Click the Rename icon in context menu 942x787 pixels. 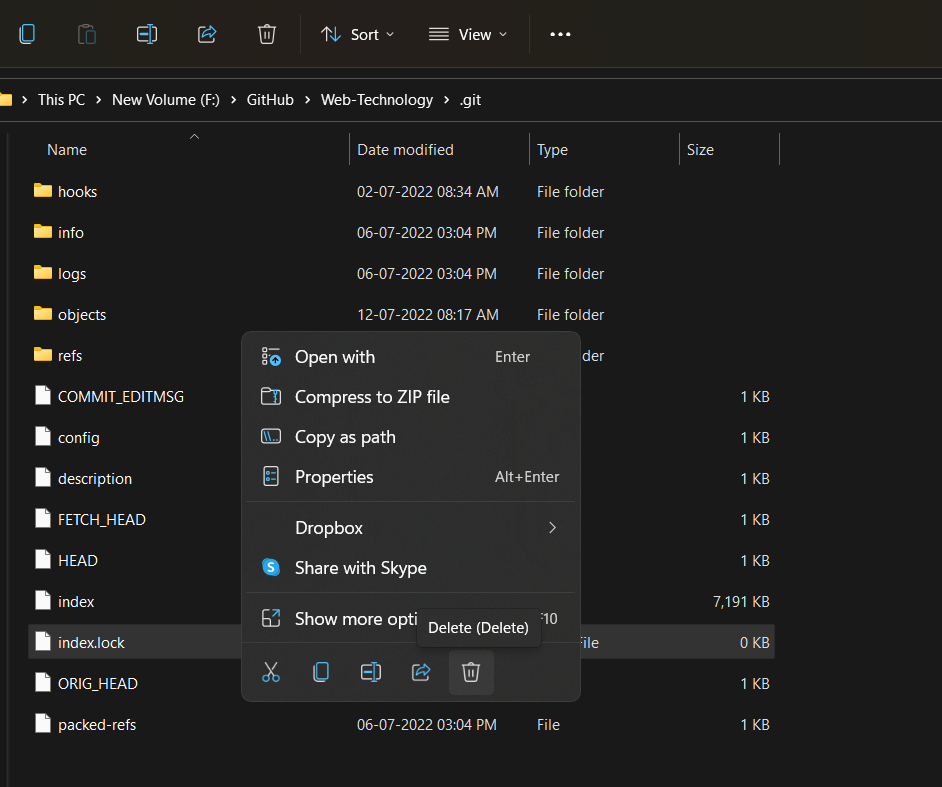(x=371, y=672)
